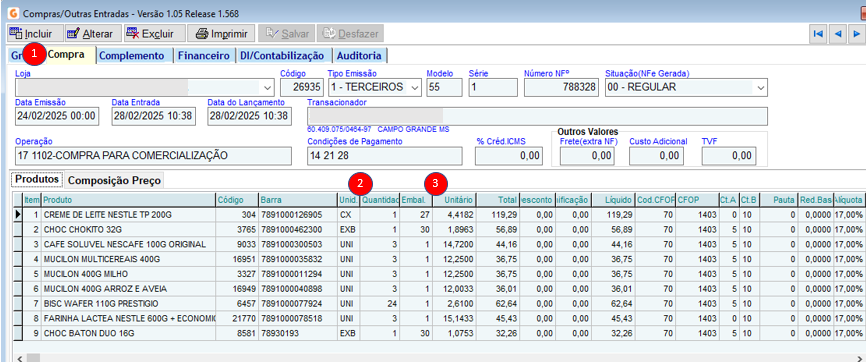Click the Alíquota column header
Viewport: 866px width, 362px height.
pos(849,200)
